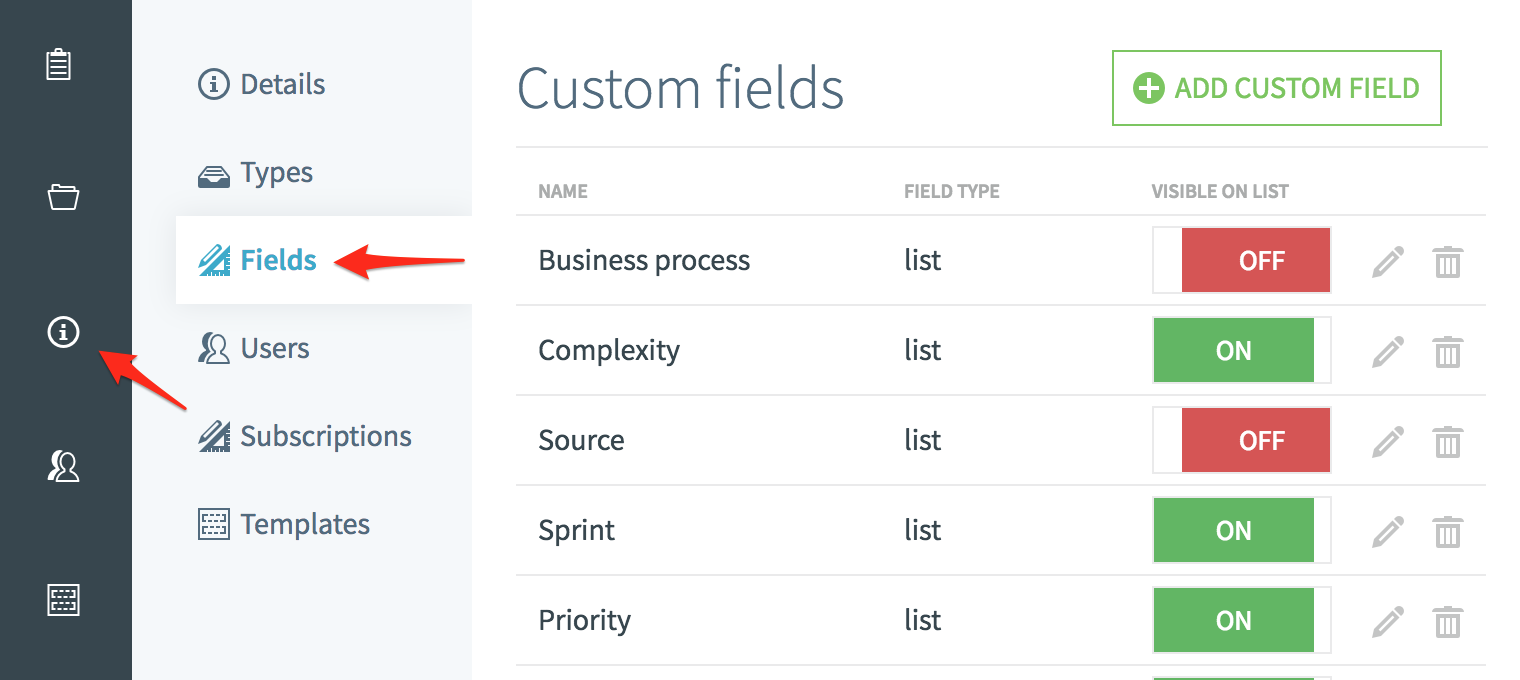Select the Source field name
Viewport: 1520px width, 680px height.
click(x=581, y=441)
